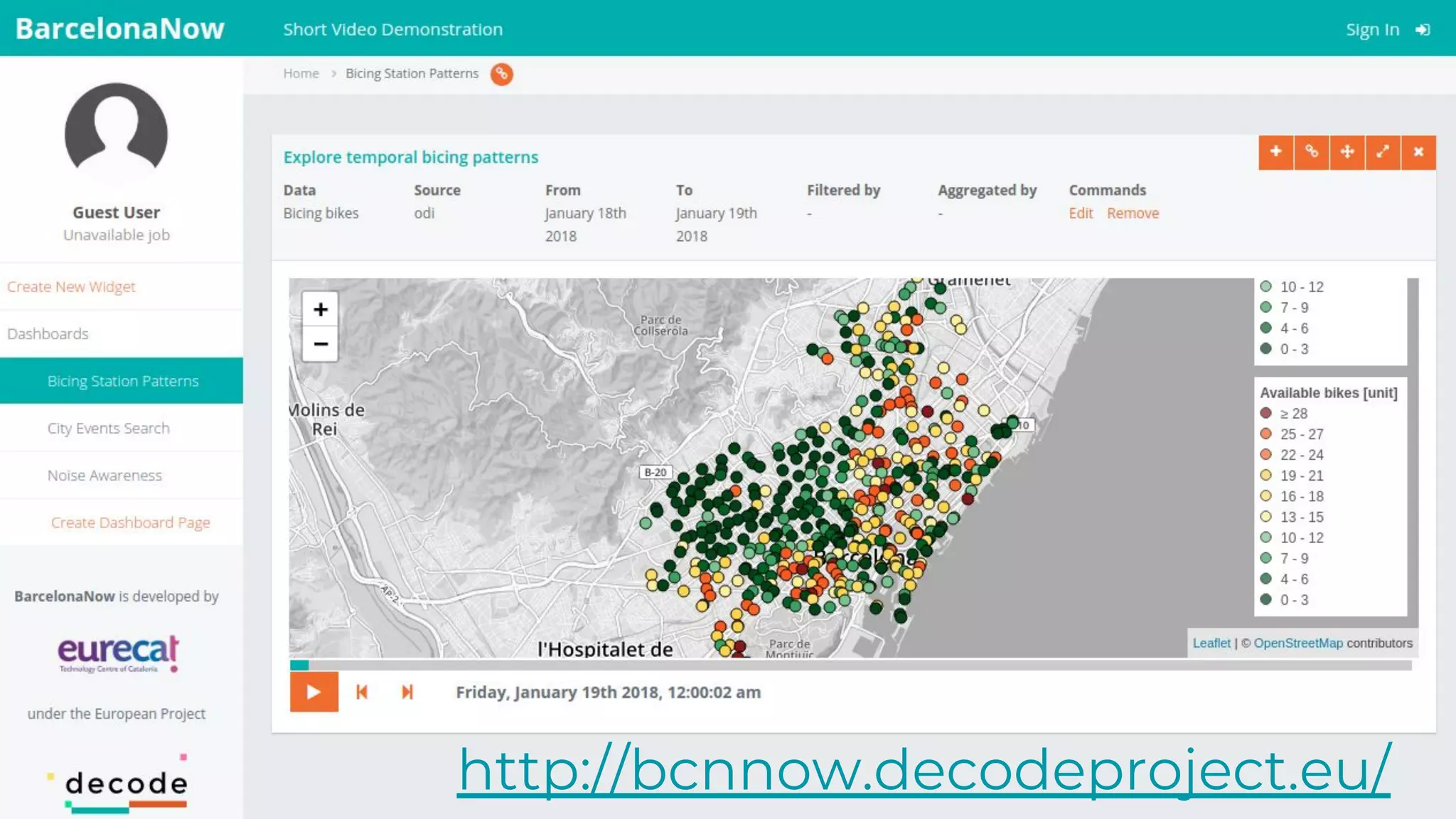
Task: Click the sign-in arrow icon
Action: pos(1423,30)
